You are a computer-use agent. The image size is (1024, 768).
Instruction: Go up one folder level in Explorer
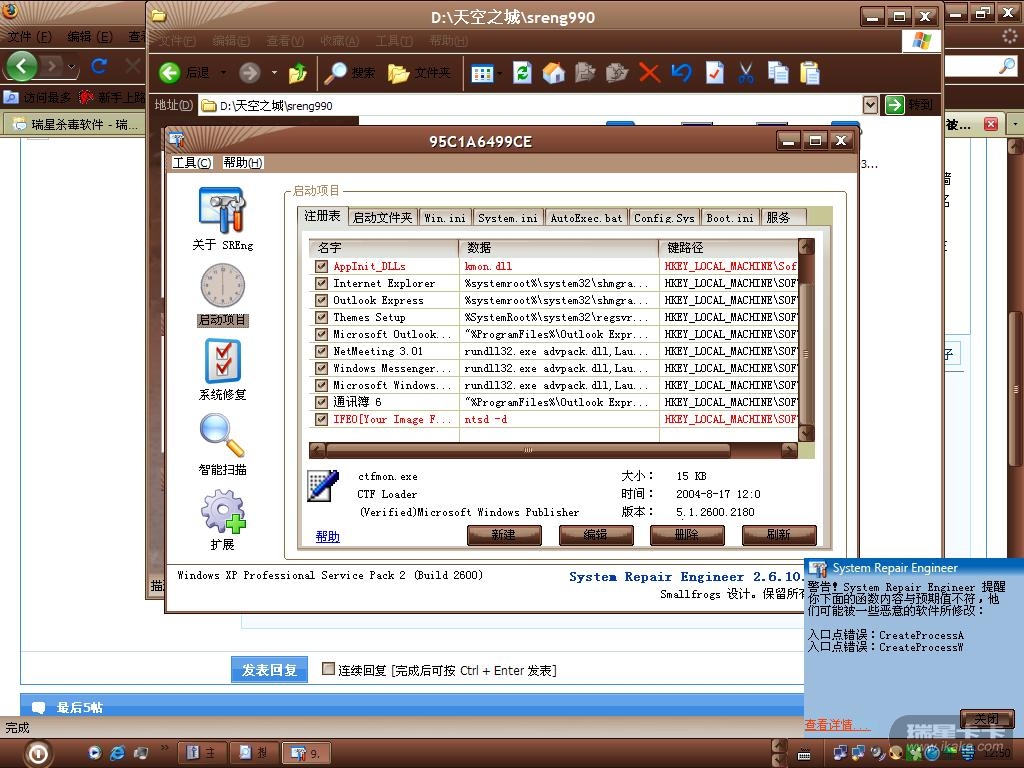pos(298,72)
